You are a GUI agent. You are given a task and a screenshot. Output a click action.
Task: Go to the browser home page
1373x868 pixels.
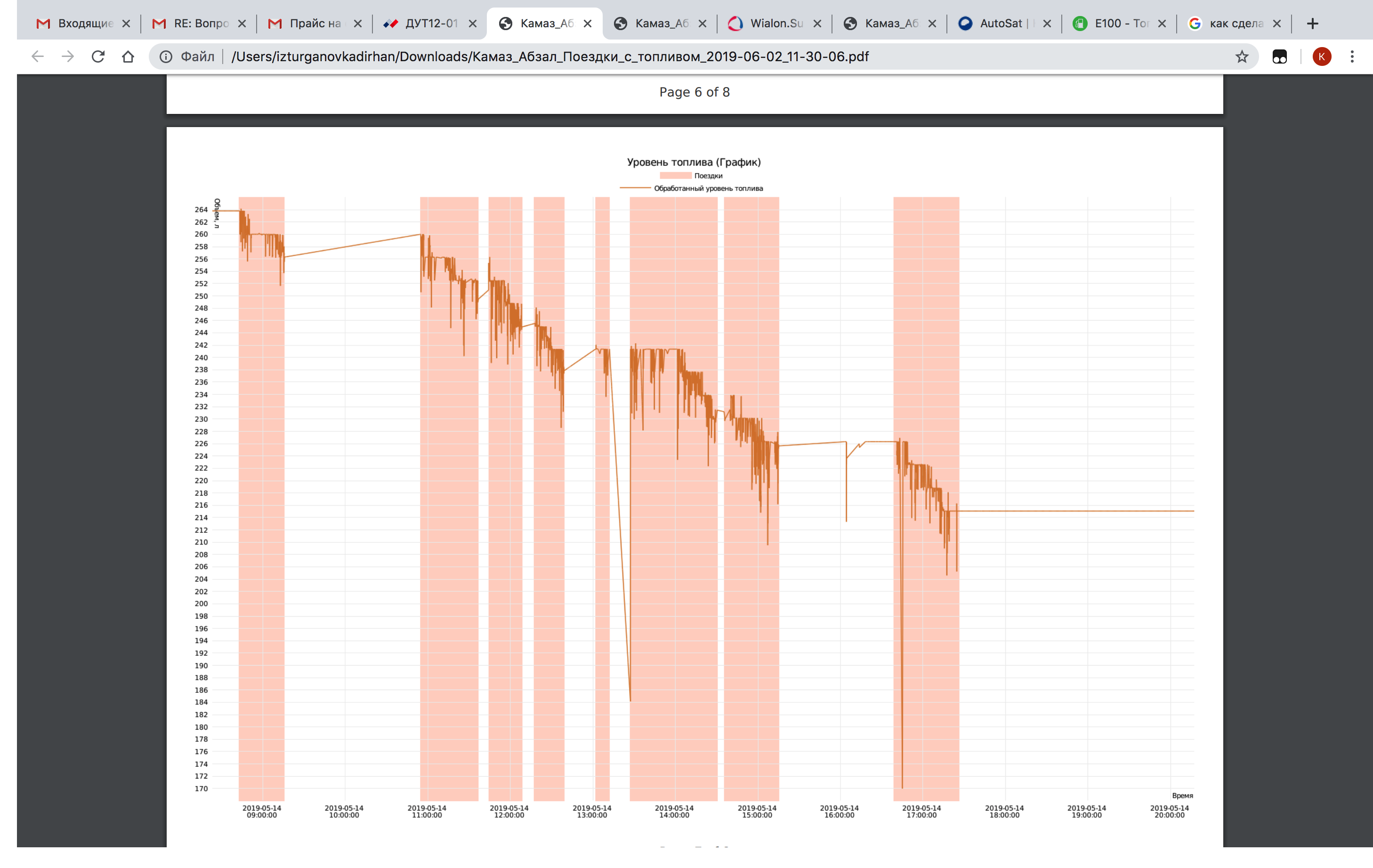[x=128, y=56]
